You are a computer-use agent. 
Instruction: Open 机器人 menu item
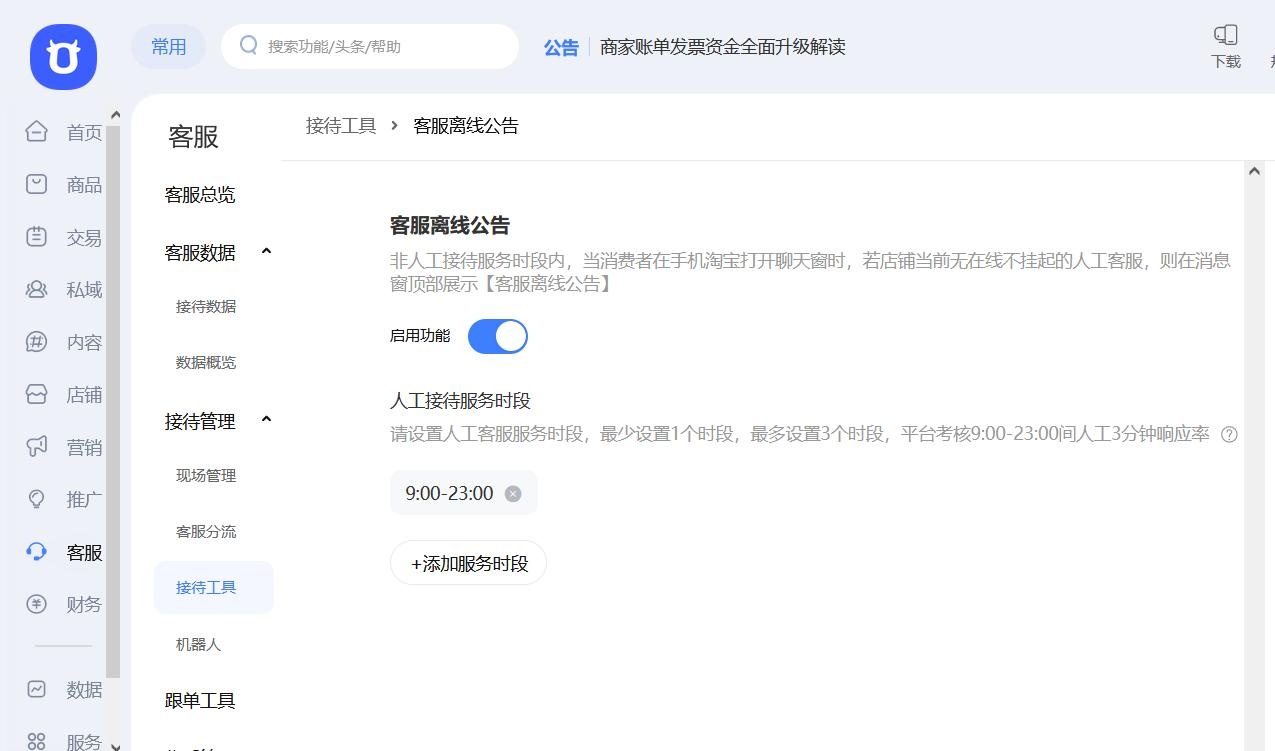198,645
